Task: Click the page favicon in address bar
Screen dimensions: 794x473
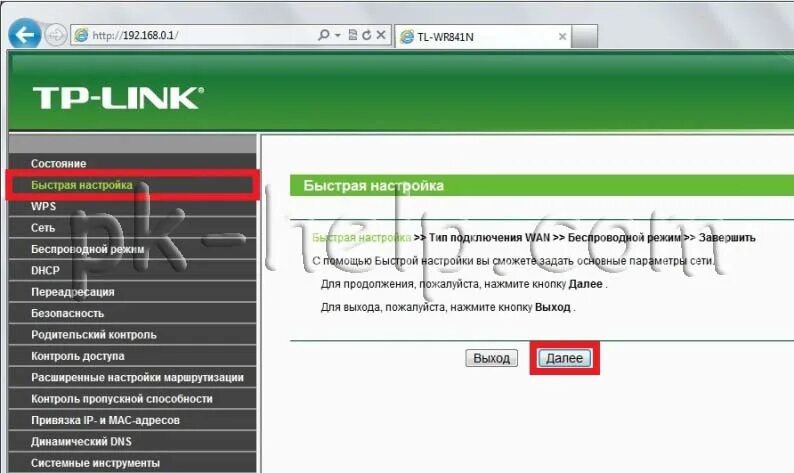Action: click(x=81, y=35)
